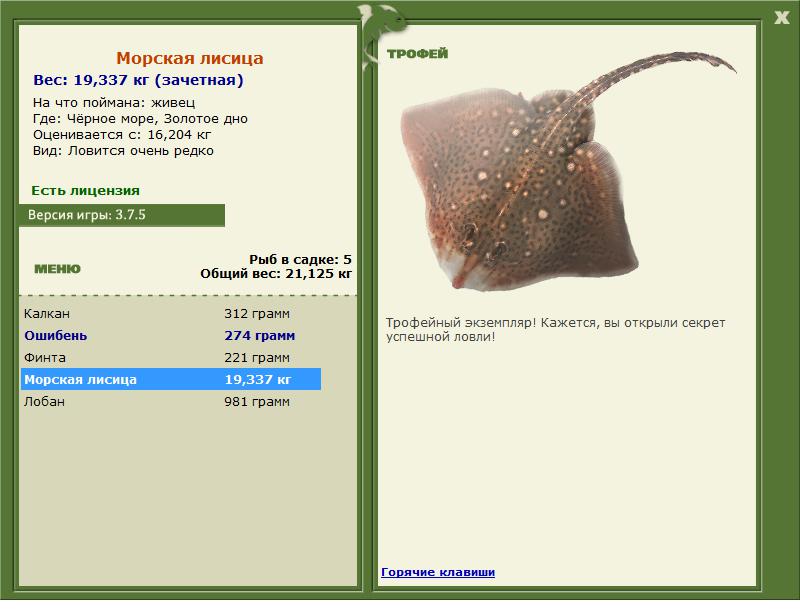The width and height of the screenshot is (800, 614).
Task: Click the 981 грамм weight value
Action: point(257,401)
